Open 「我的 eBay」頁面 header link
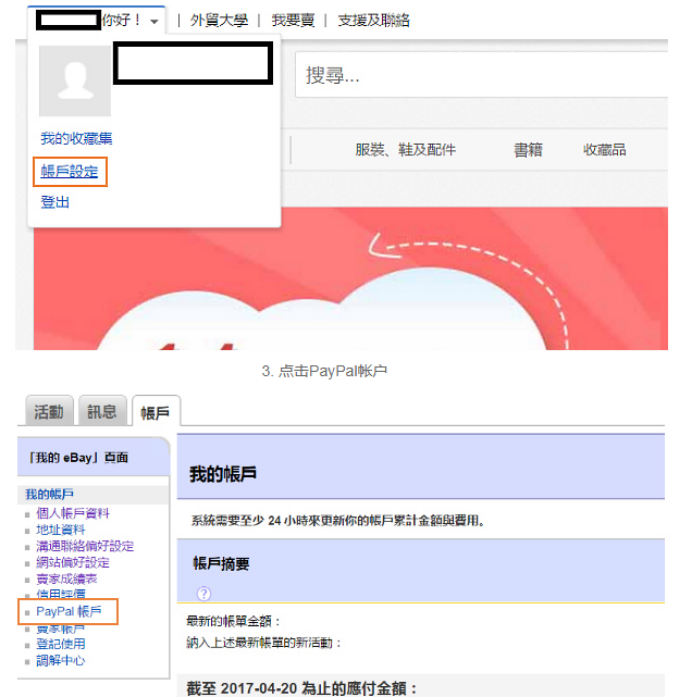The height and width of the screenshot is (698, 692). (x=78, y=458)
